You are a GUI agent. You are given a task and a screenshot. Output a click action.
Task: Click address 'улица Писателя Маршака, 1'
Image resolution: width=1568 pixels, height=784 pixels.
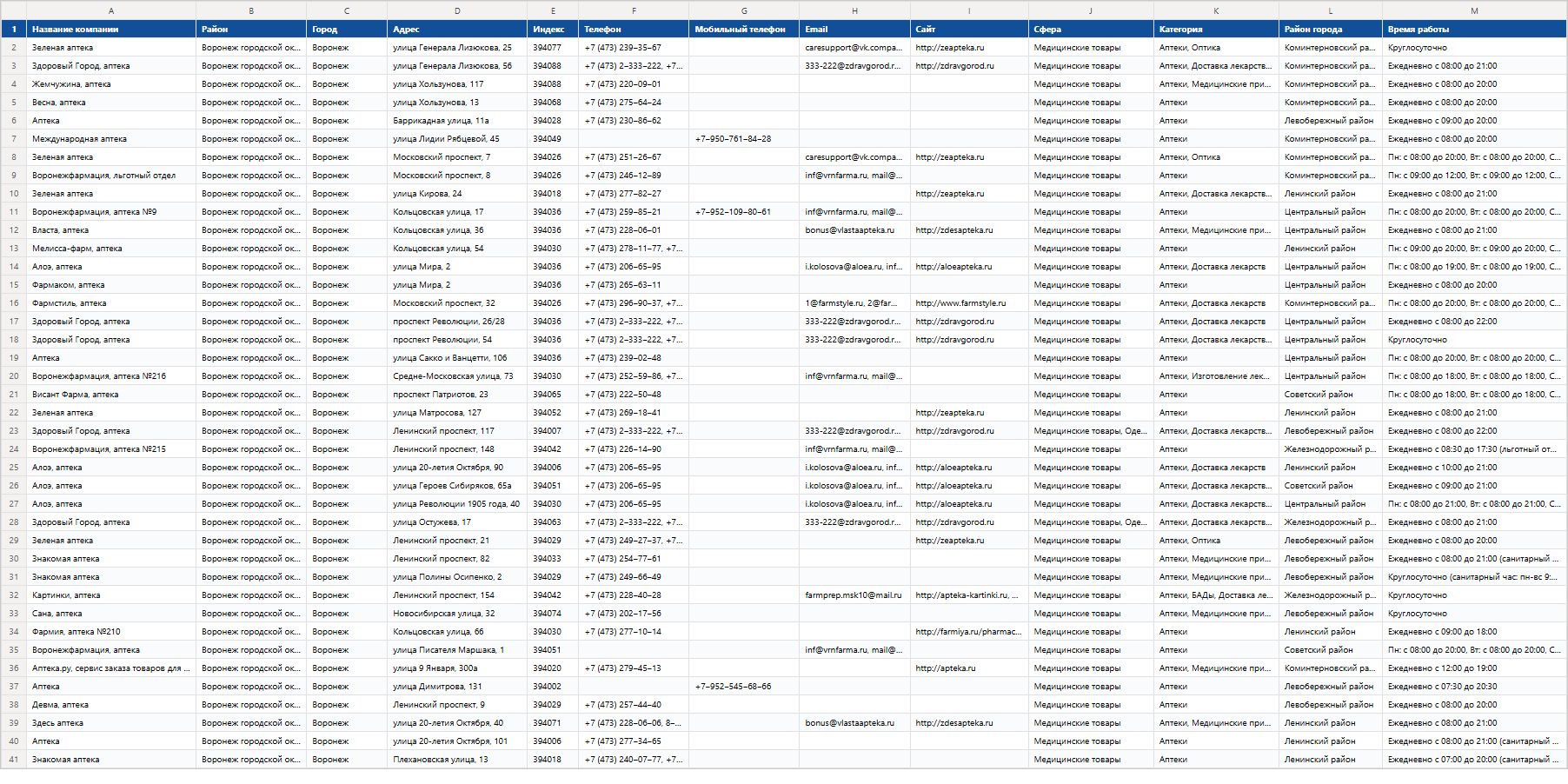457,650
